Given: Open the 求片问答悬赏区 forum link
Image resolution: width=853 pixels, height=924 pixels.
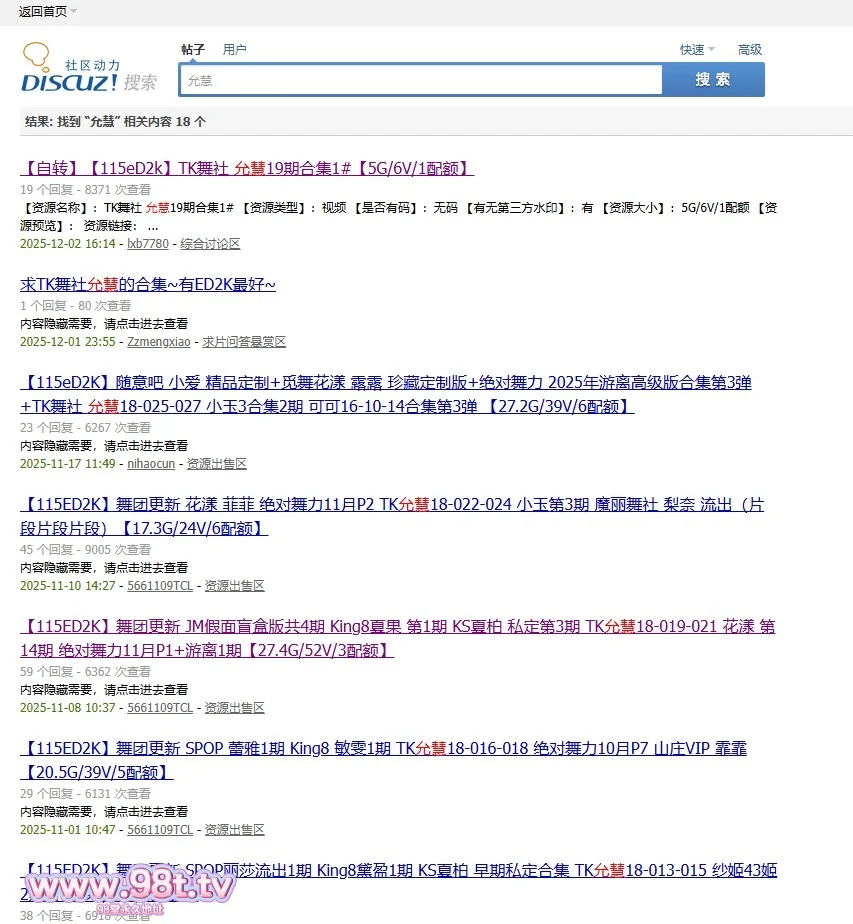Looking at the screenshot, I should pos(244,342).
